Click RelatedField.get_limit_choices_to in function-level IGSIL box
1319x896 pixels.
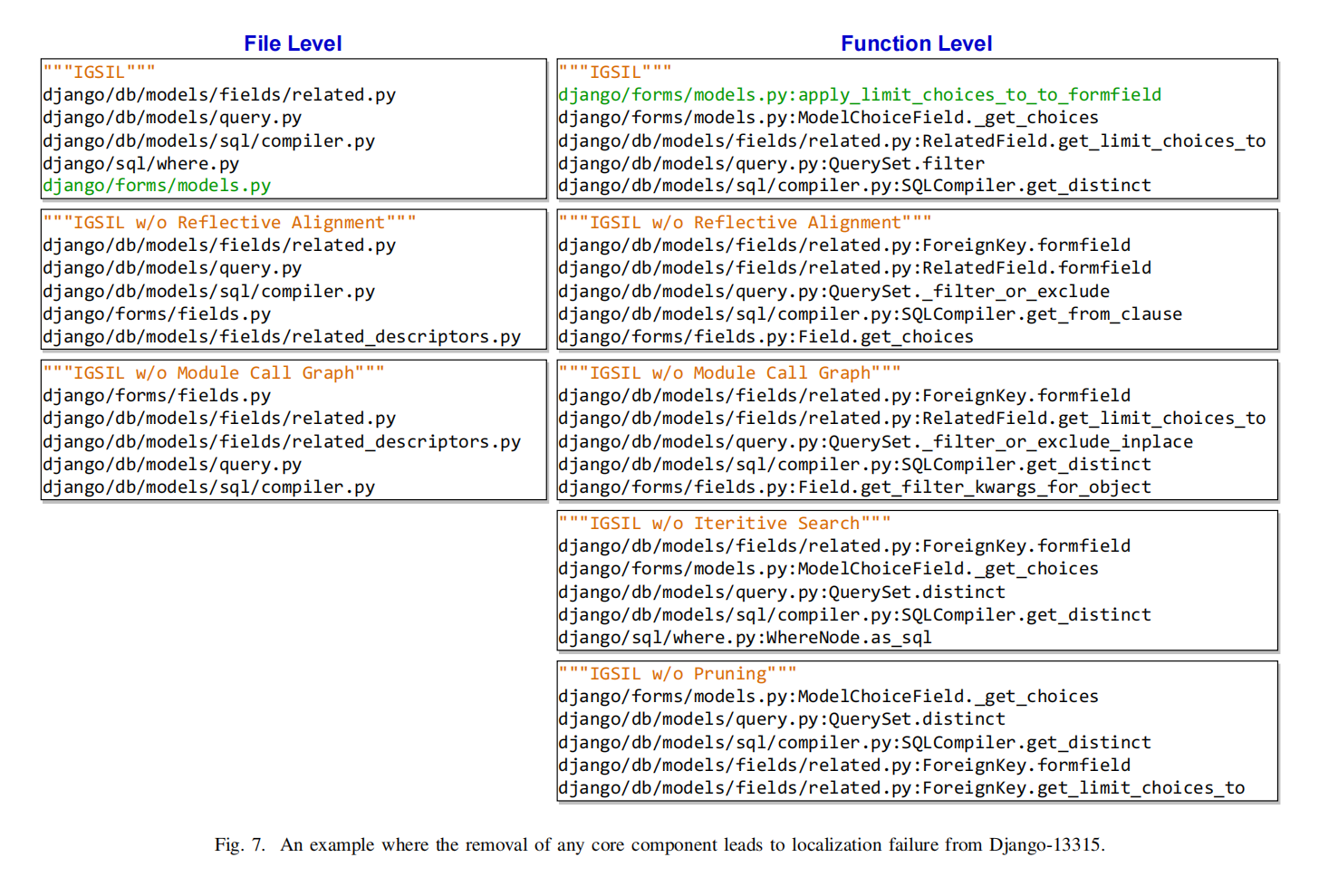[912, 141]
